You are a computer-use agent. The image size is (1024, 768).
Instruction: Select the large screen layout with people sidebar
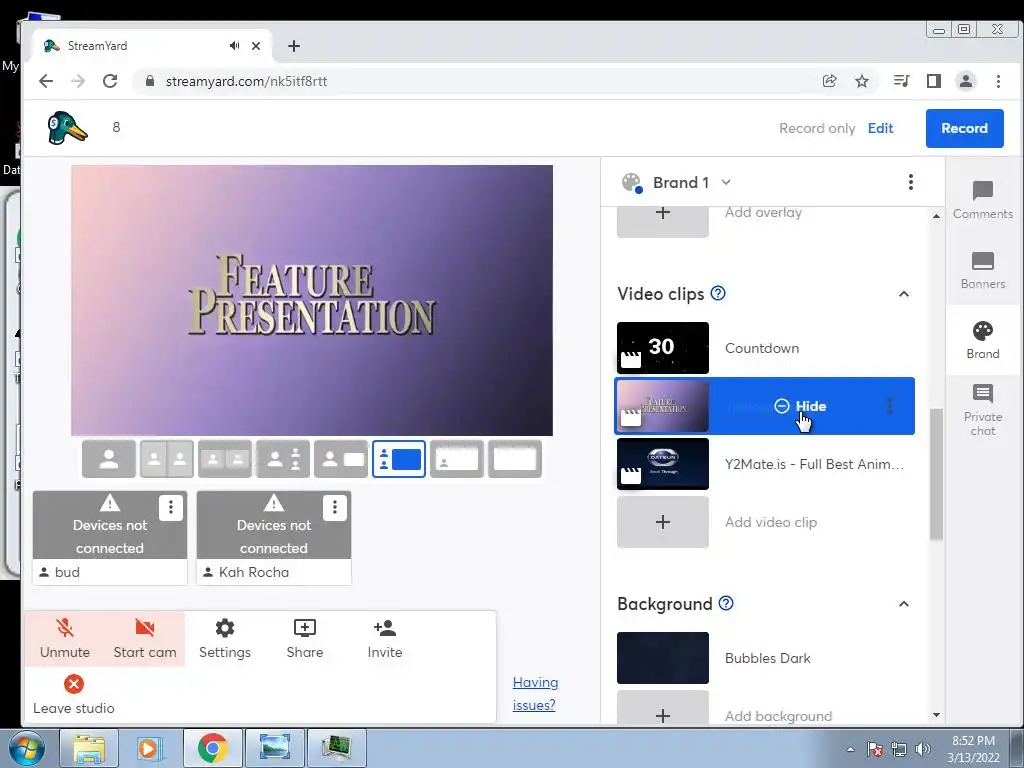tap(399, 459)
